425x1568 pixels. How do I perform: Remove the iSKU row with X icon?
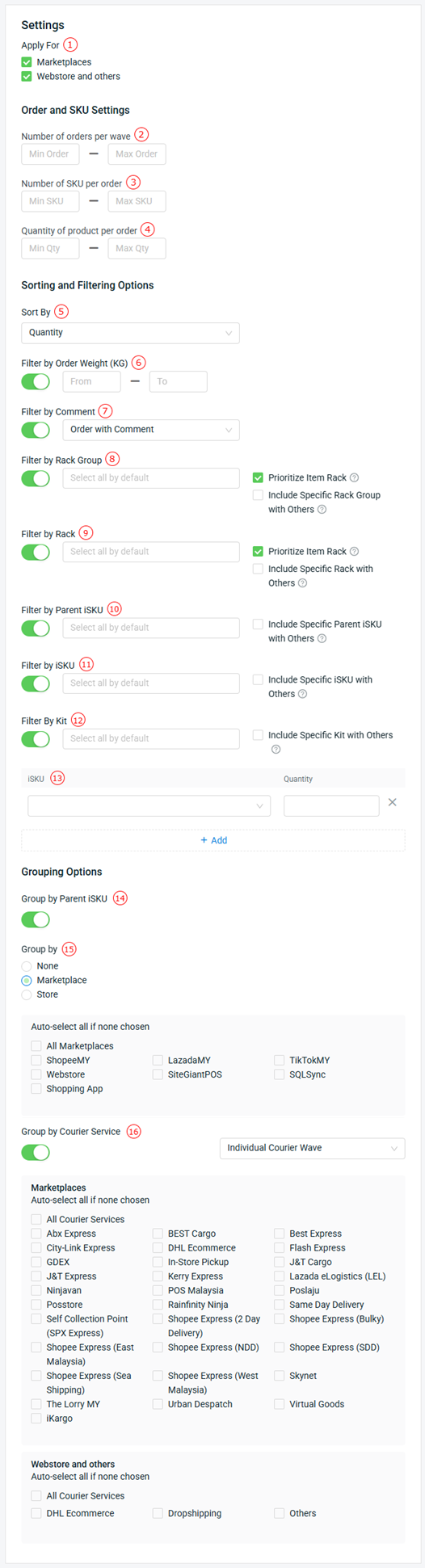click(392, 803)
